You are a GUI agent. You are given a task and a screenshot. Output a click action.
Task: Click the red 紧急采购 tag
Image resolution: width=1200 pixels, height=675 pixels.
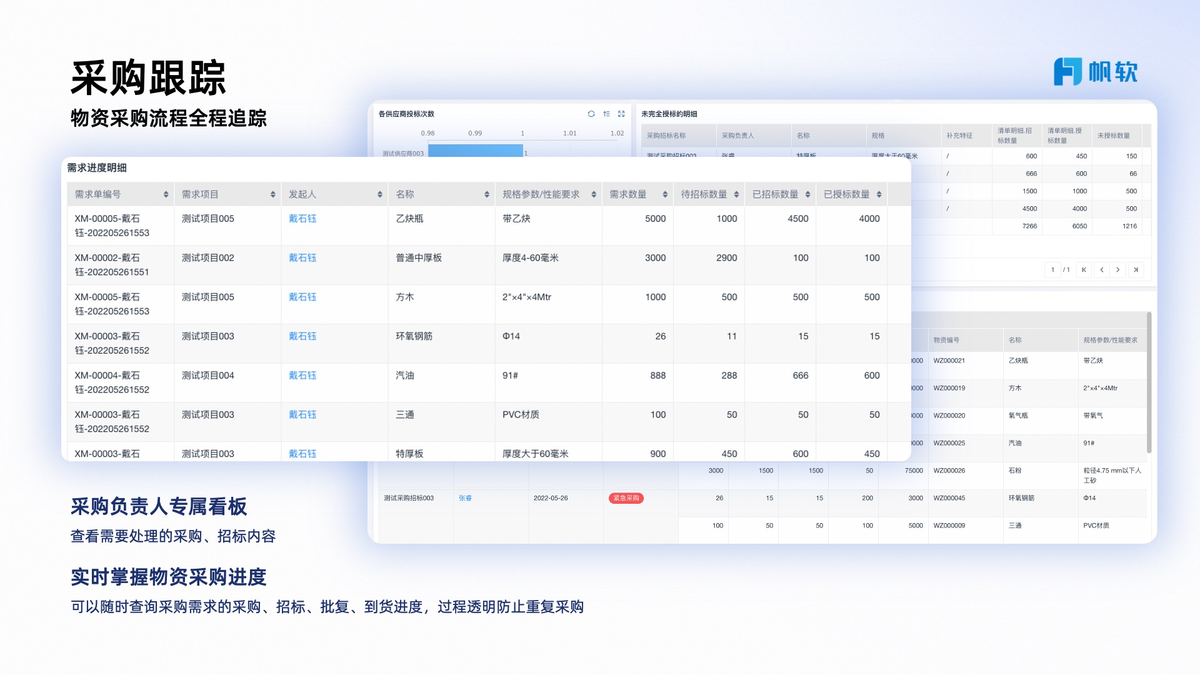(x=626, y=498)
